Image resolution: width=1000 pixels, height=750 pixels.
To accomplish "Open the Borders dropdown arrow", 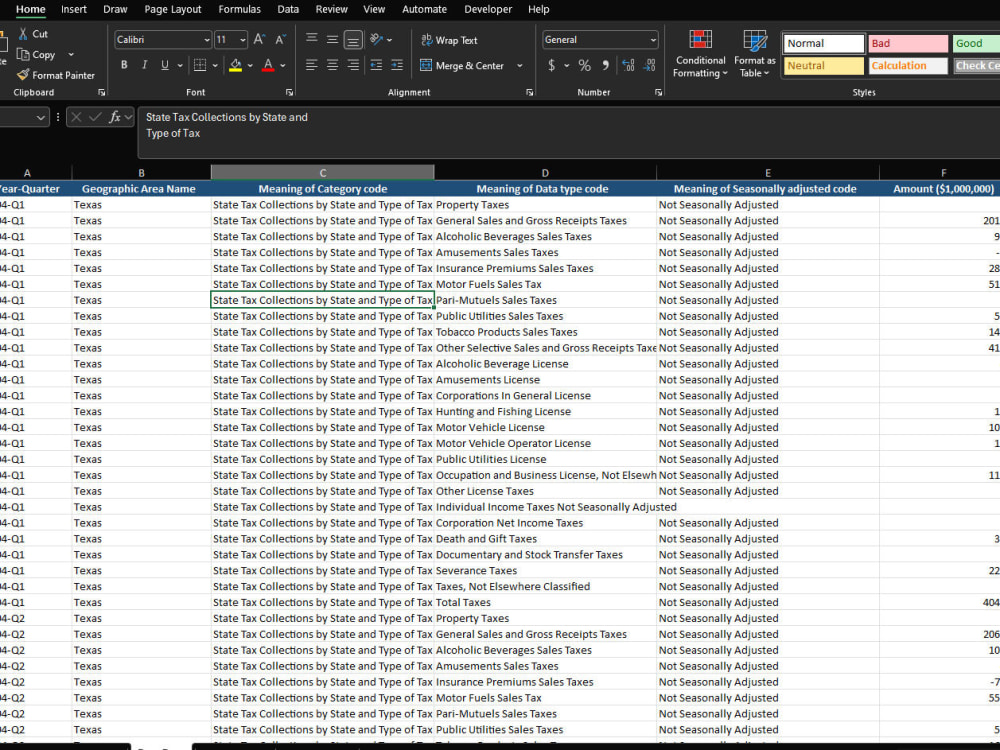I will [215, 66].
